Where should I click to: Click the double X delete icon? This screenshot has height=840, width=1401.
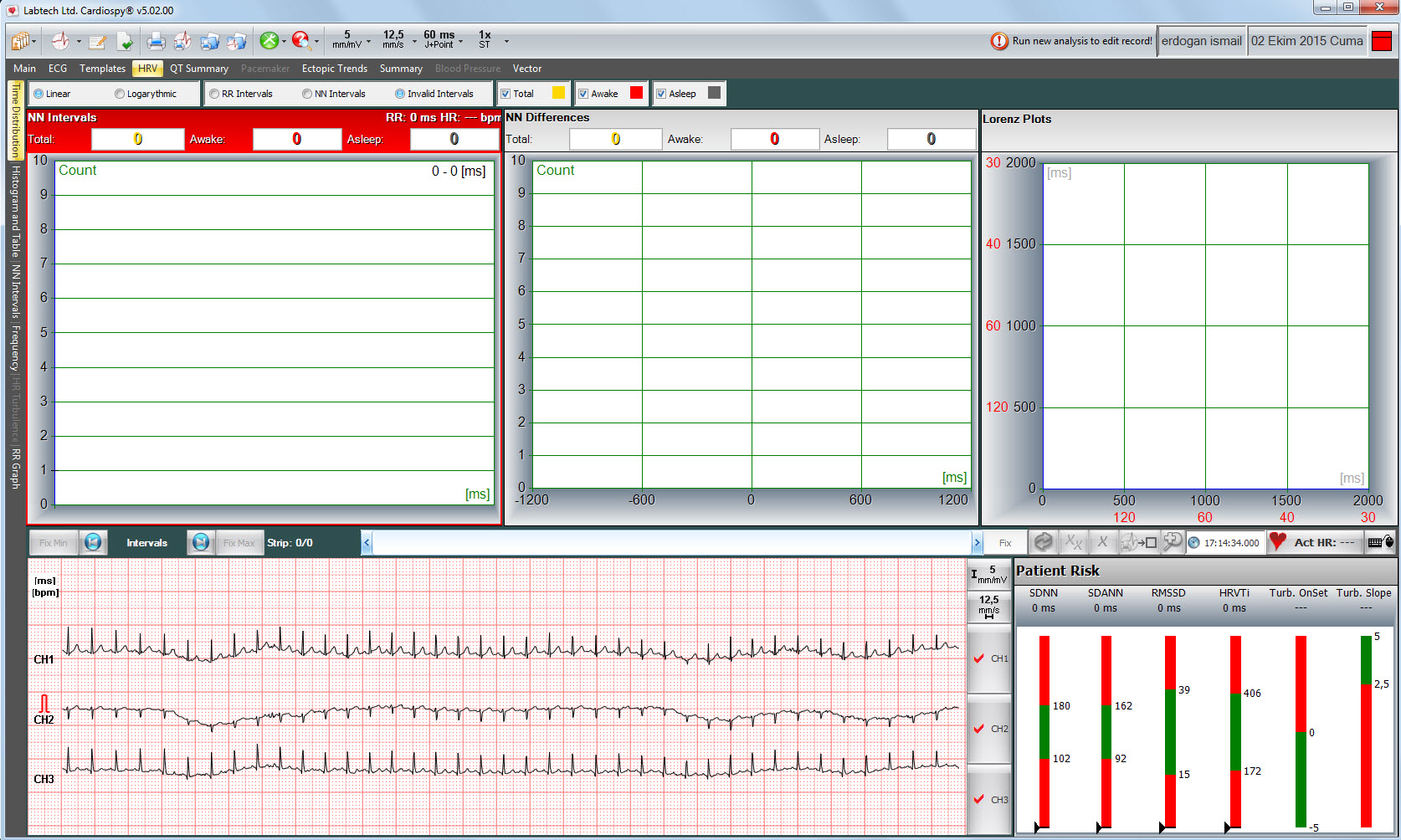[x=1073, y=542]
